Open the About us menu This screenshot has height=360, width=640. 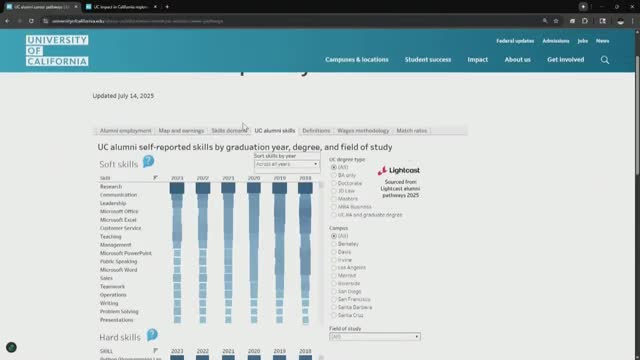[518, 60]
